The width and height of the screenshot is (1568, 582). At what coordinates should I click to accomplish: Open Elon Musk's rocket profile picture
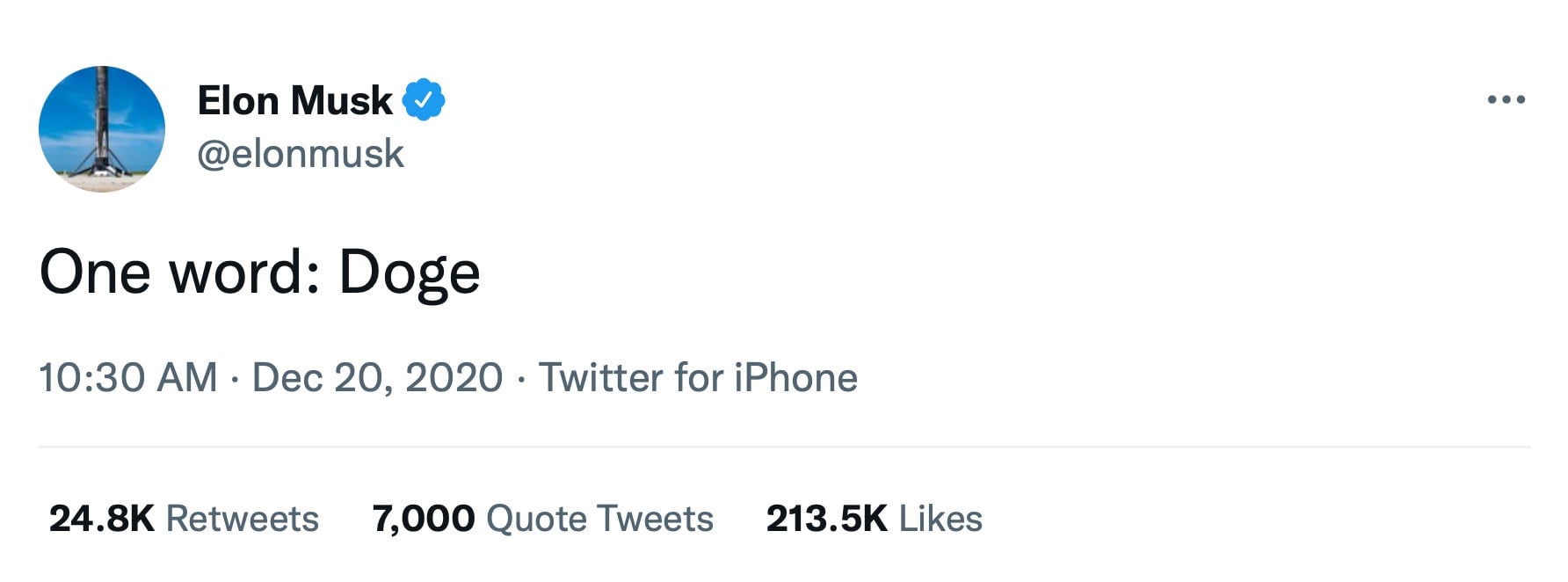click(102, 128)
